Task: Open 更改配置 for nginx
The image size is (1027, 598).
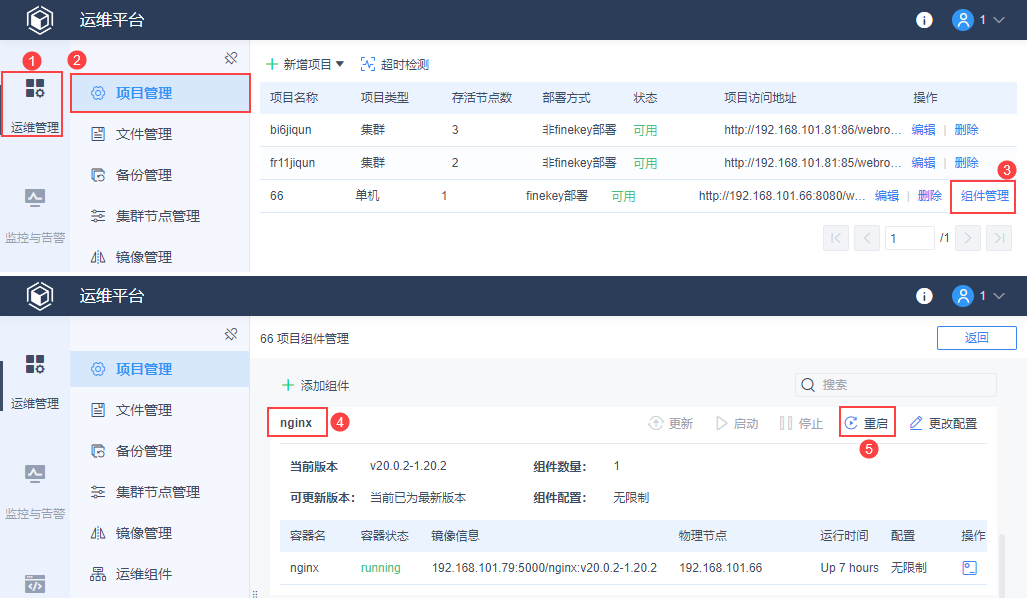Action: (x=943, y=423)
